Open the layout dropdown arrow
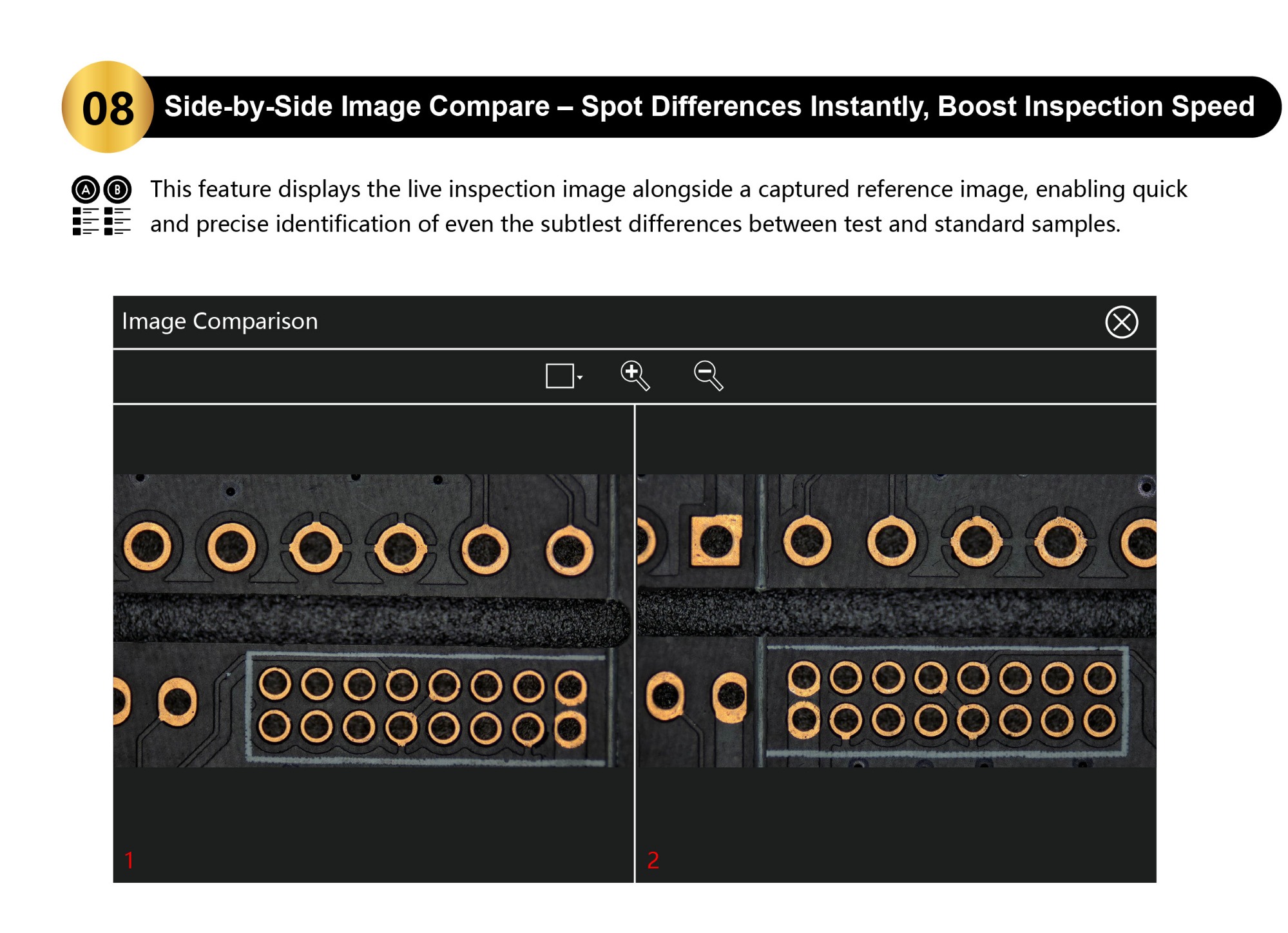The width and height of the screenshot is (1288, 933). pyautogui.click(x=581, y=377)
